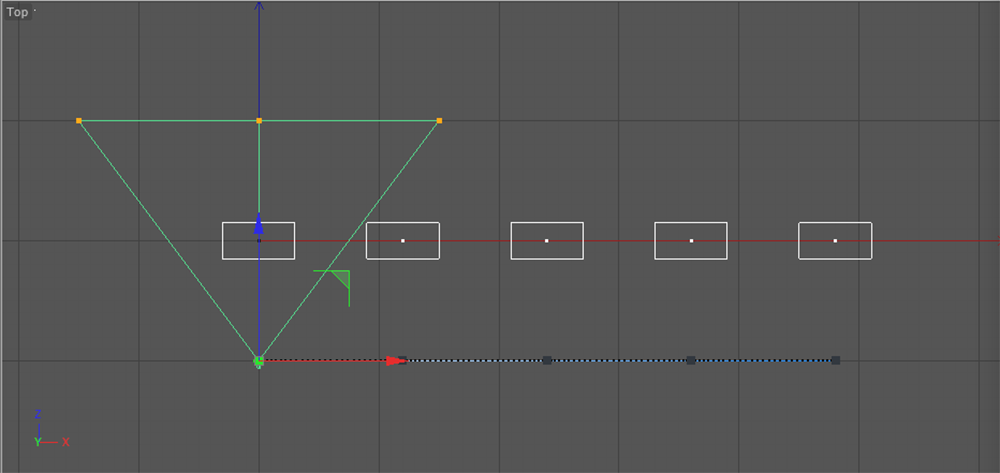Select the leftmost clone rectangle crossed by blue axis
Image resolution: width=1000 pixels, height=473 pixels.
click(x=258, y=241)
